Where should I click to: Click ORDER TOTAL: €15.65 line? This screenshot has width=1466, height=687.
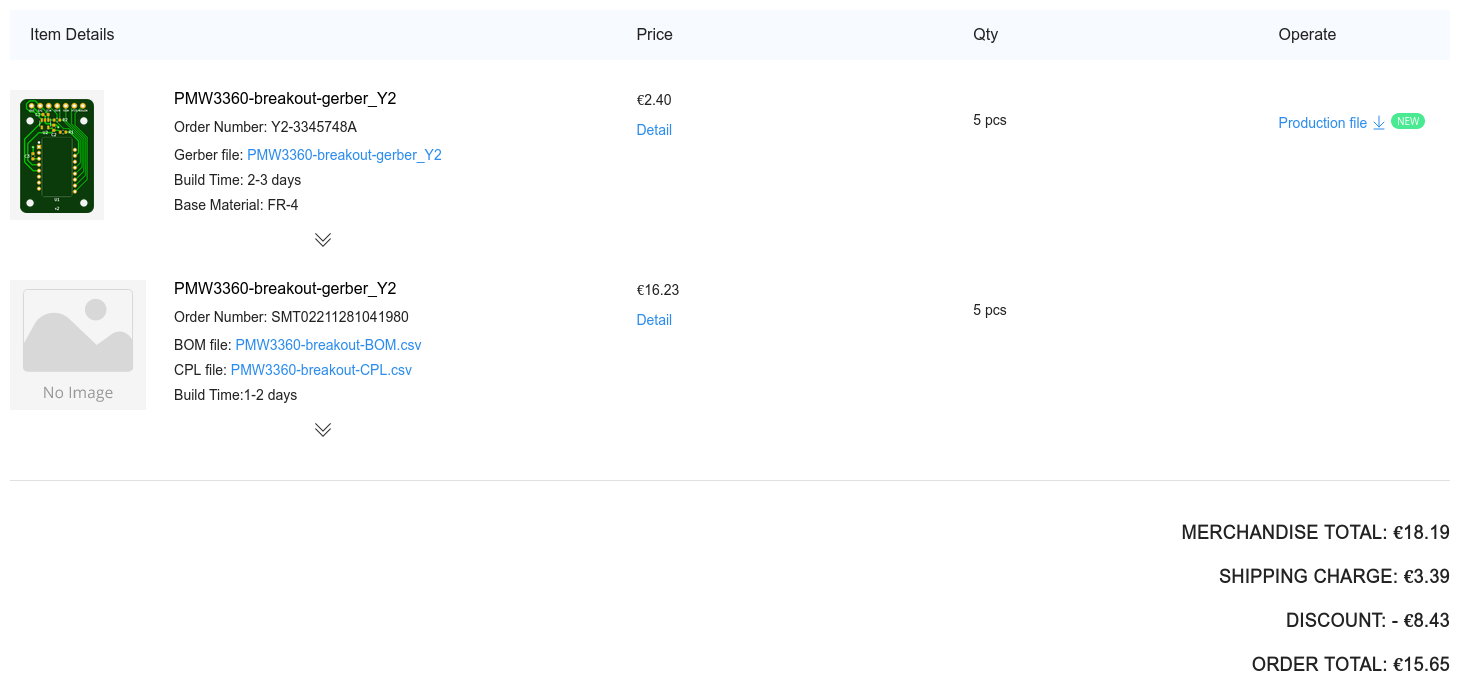1350,664
